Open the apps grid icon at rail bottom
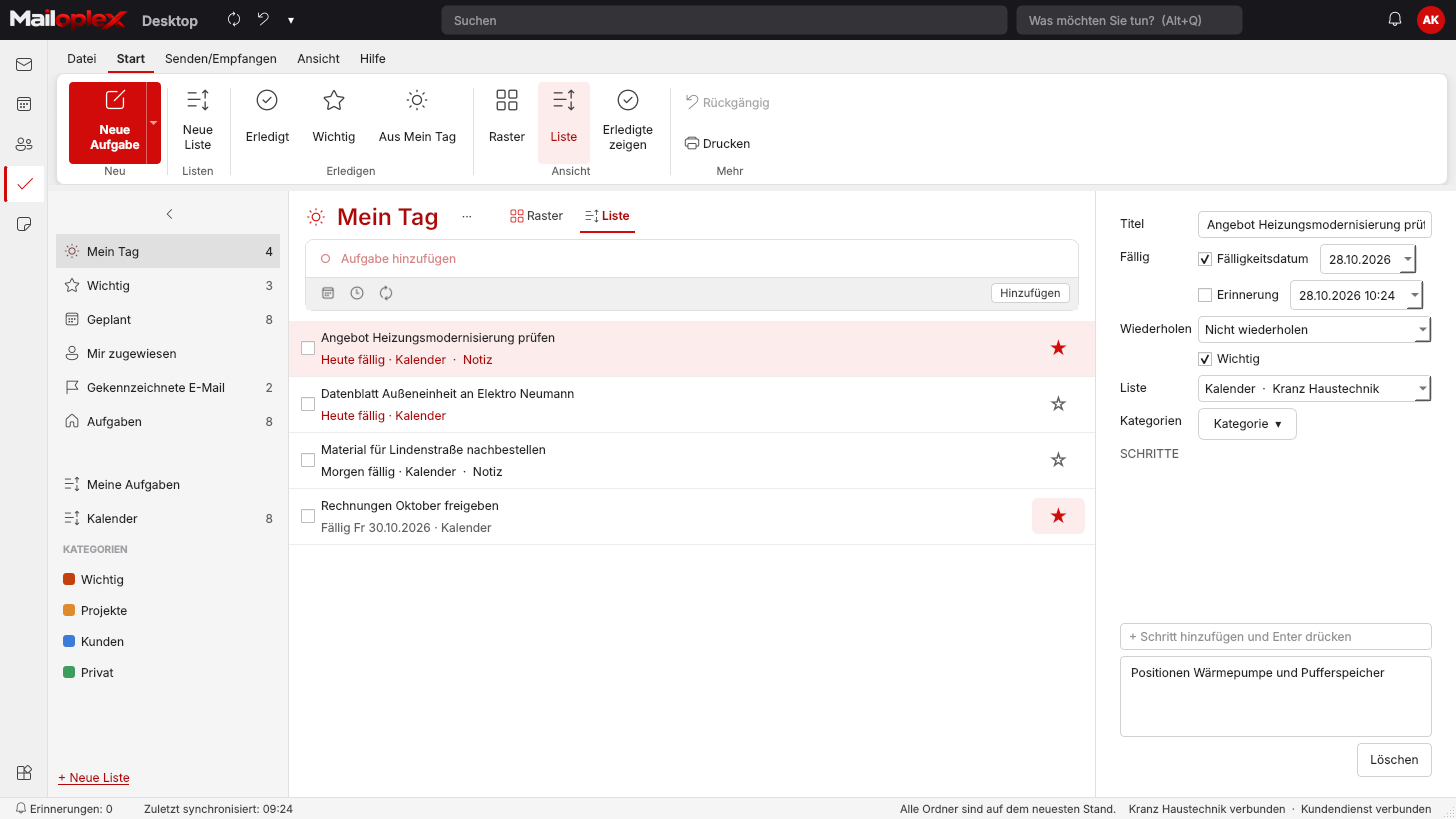 coord(24,772)
